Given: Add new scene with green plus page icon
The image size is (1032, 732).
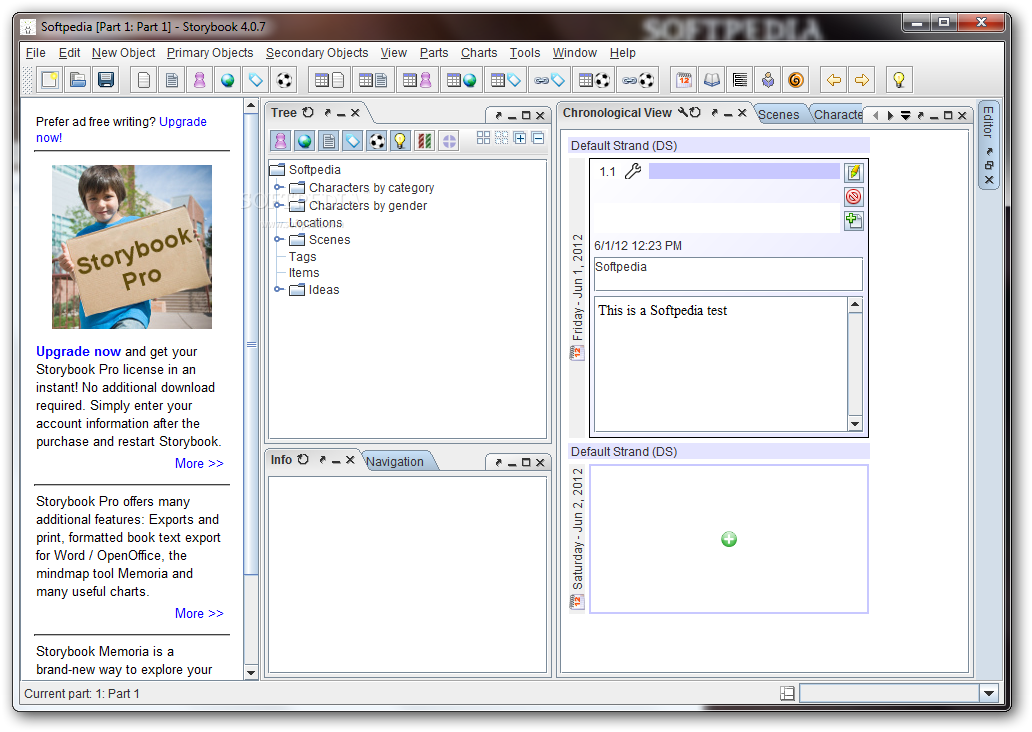Looking at the screenshot, I should point(854,221).
